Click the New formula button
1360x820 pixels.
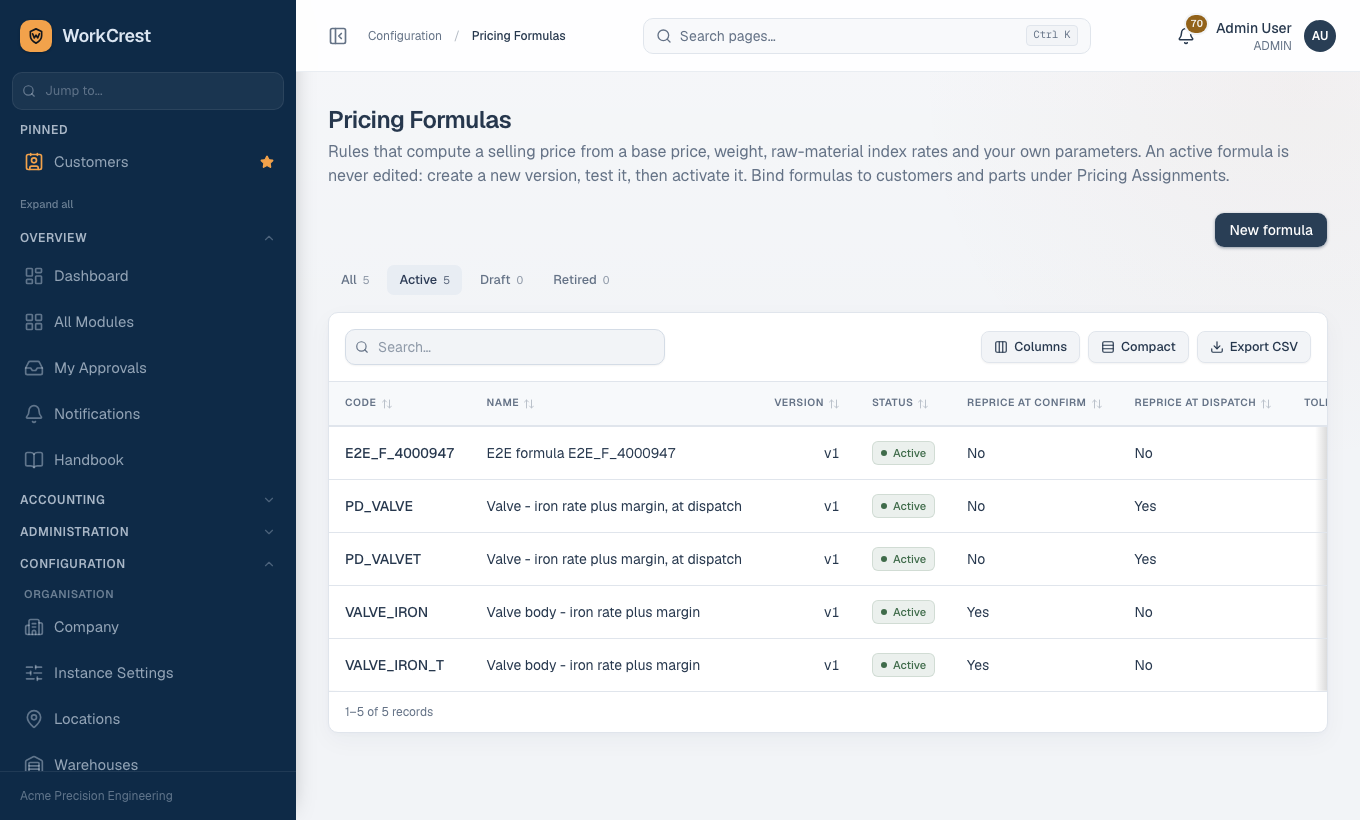[1271, 230]
